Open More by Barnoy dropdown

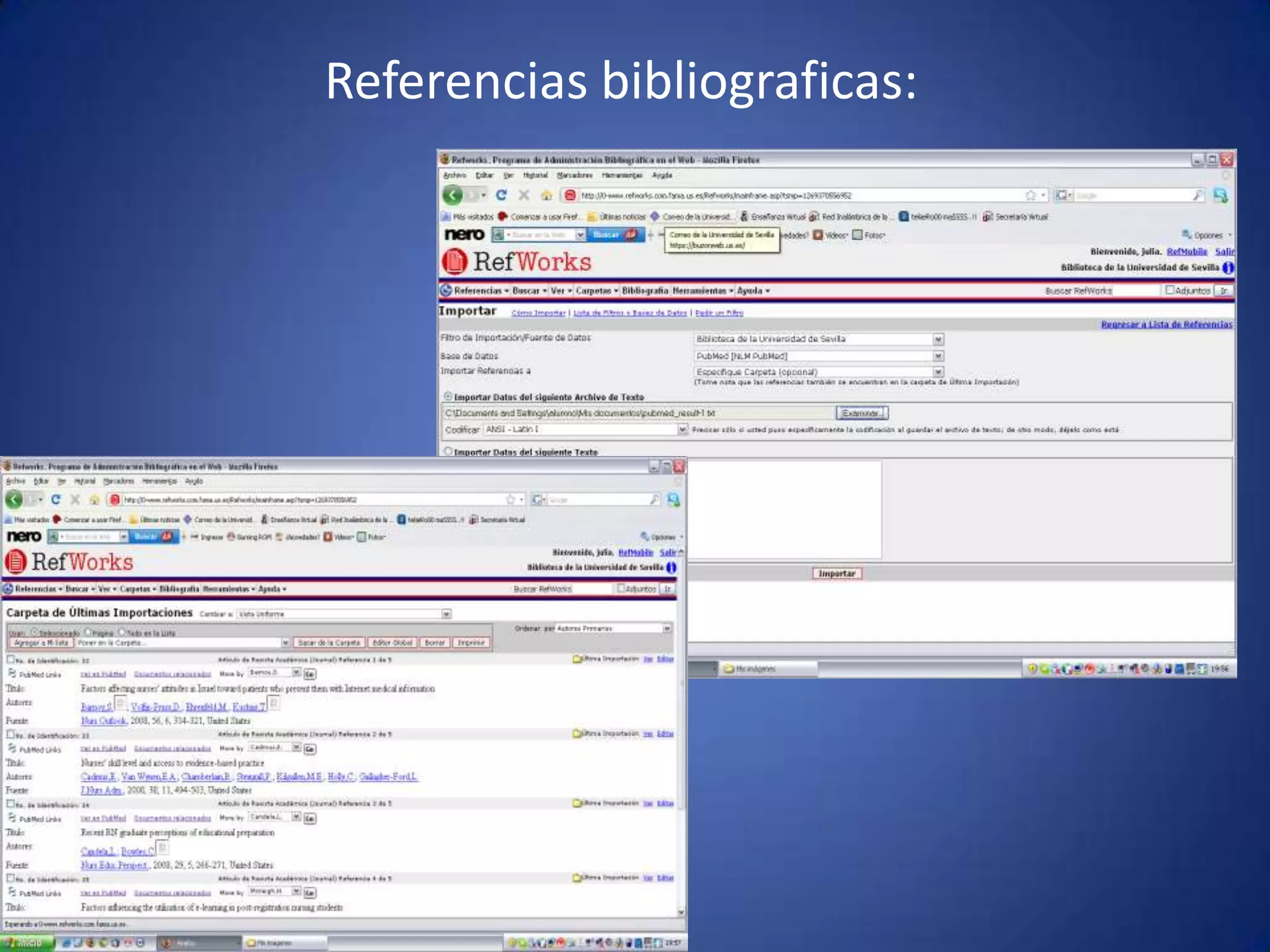(x=275, y=673)
